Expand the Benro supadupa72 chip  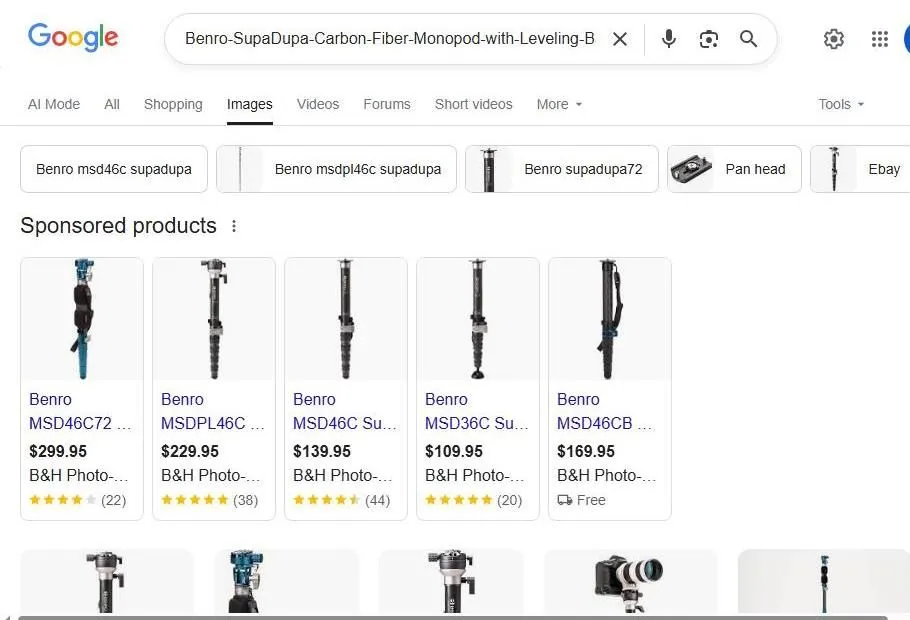point(561,169)
